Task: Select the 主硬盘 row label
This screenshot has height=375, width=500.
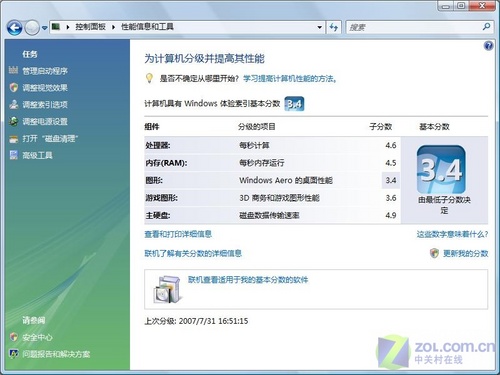Action: coord(158,216)
